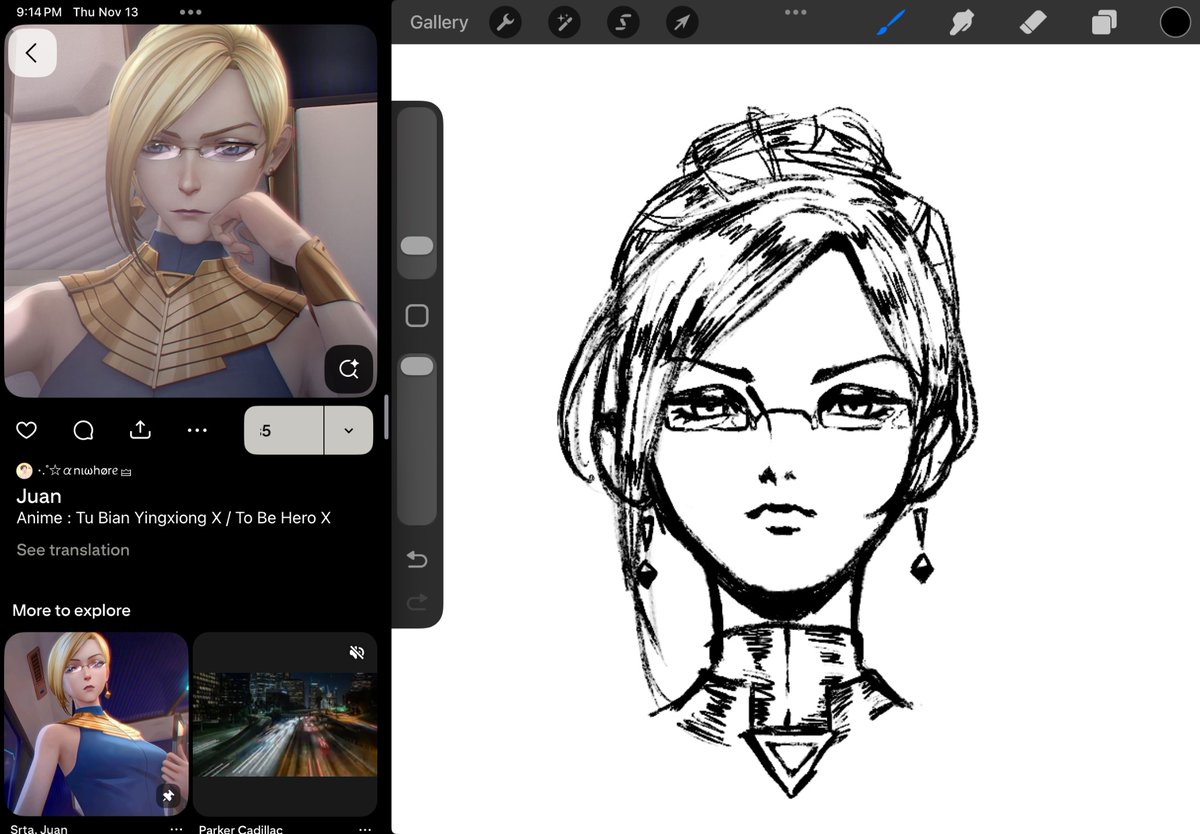Click the status bar date Thu Nov 13
Image resolution: width=1200 pixels, height=834 pixels.
point(105,12)
